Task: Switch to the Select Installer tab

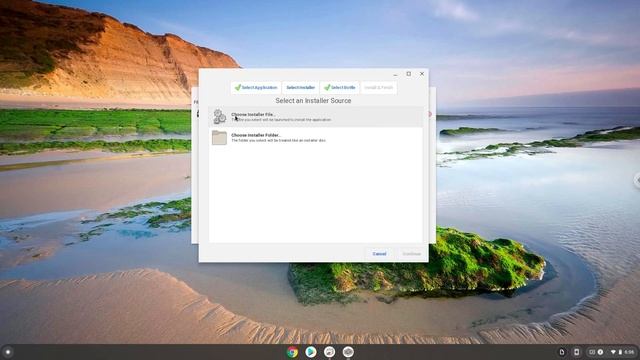Action: [x=300, y=87]
